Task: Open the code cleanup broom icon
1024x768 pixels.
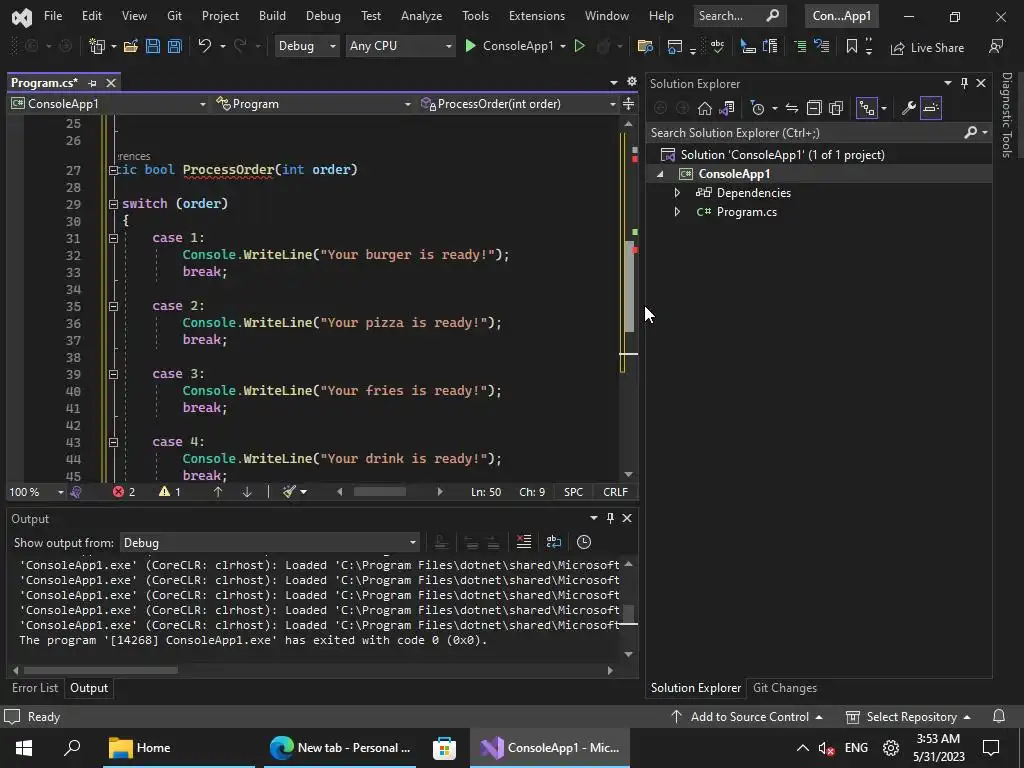Action: pyautogui.click(x=289, y=492)
